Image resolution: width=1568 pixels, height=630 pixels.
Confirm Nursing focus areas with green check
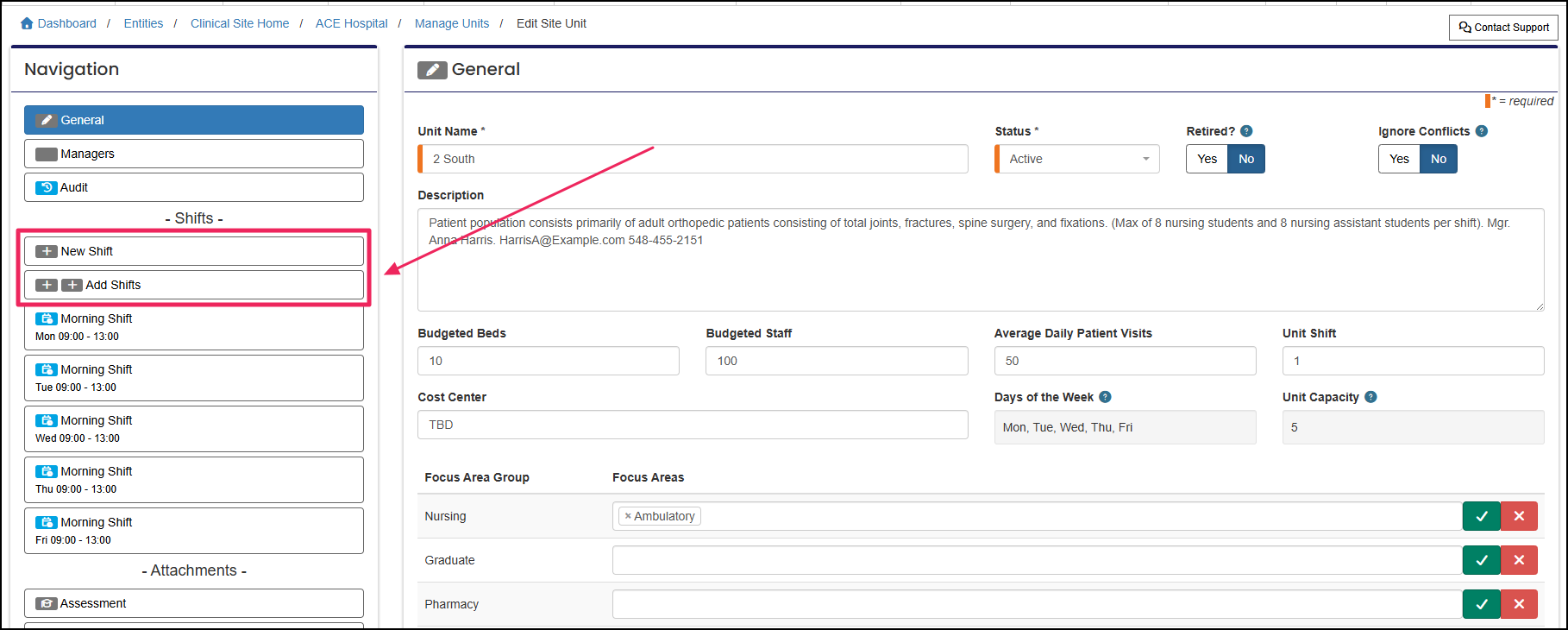(1482, 516)
